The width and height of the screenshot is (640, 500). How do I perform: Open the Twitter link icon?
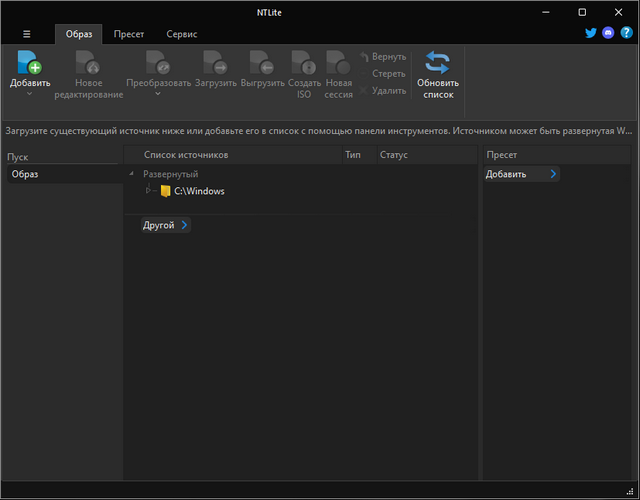591,34
